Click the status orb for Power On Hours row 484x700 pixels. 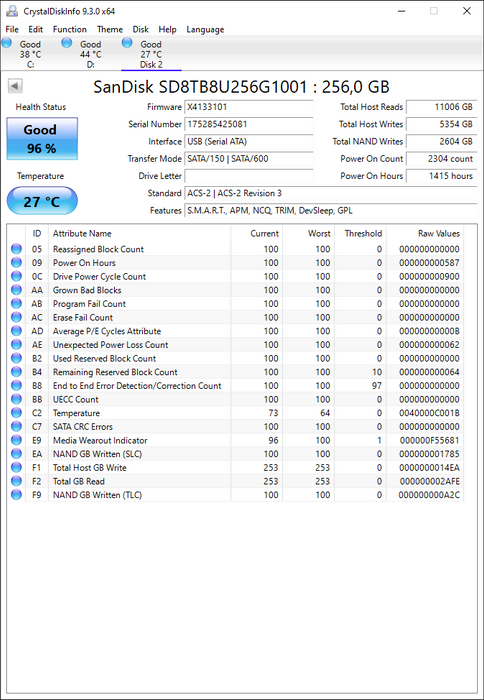[16, 262]
